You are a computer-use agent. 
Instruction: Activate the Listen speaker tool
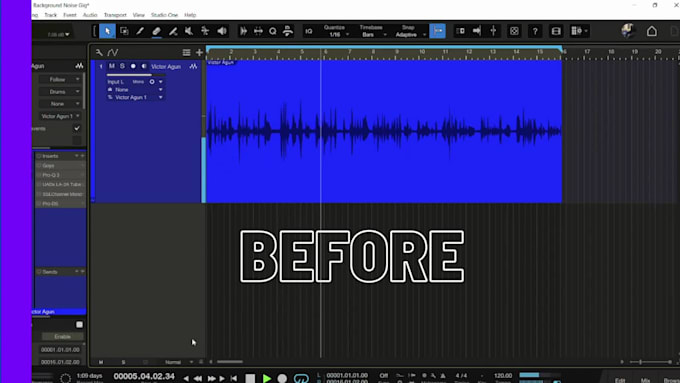point(222,31)
